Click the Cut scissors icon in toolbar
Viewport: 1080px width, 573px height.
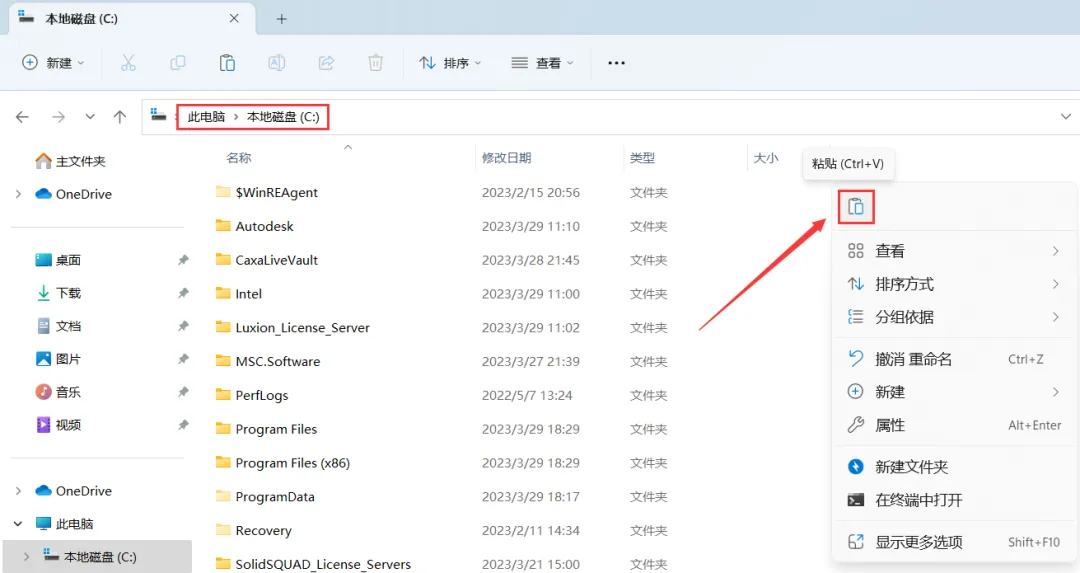128,63
